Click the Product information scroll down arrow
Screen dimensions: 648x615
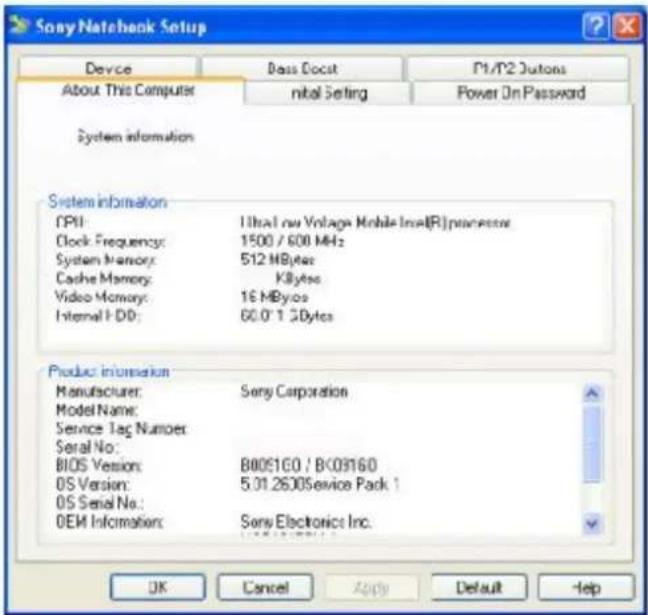pos(592,524)
